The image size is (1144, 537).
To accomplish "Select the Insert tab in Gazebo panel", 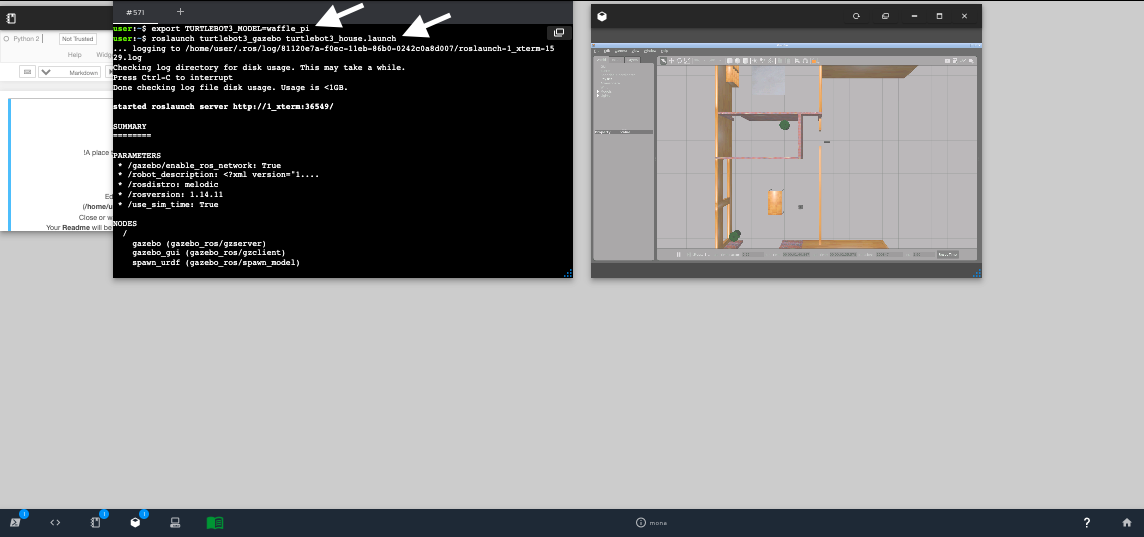I will (617, 60).
